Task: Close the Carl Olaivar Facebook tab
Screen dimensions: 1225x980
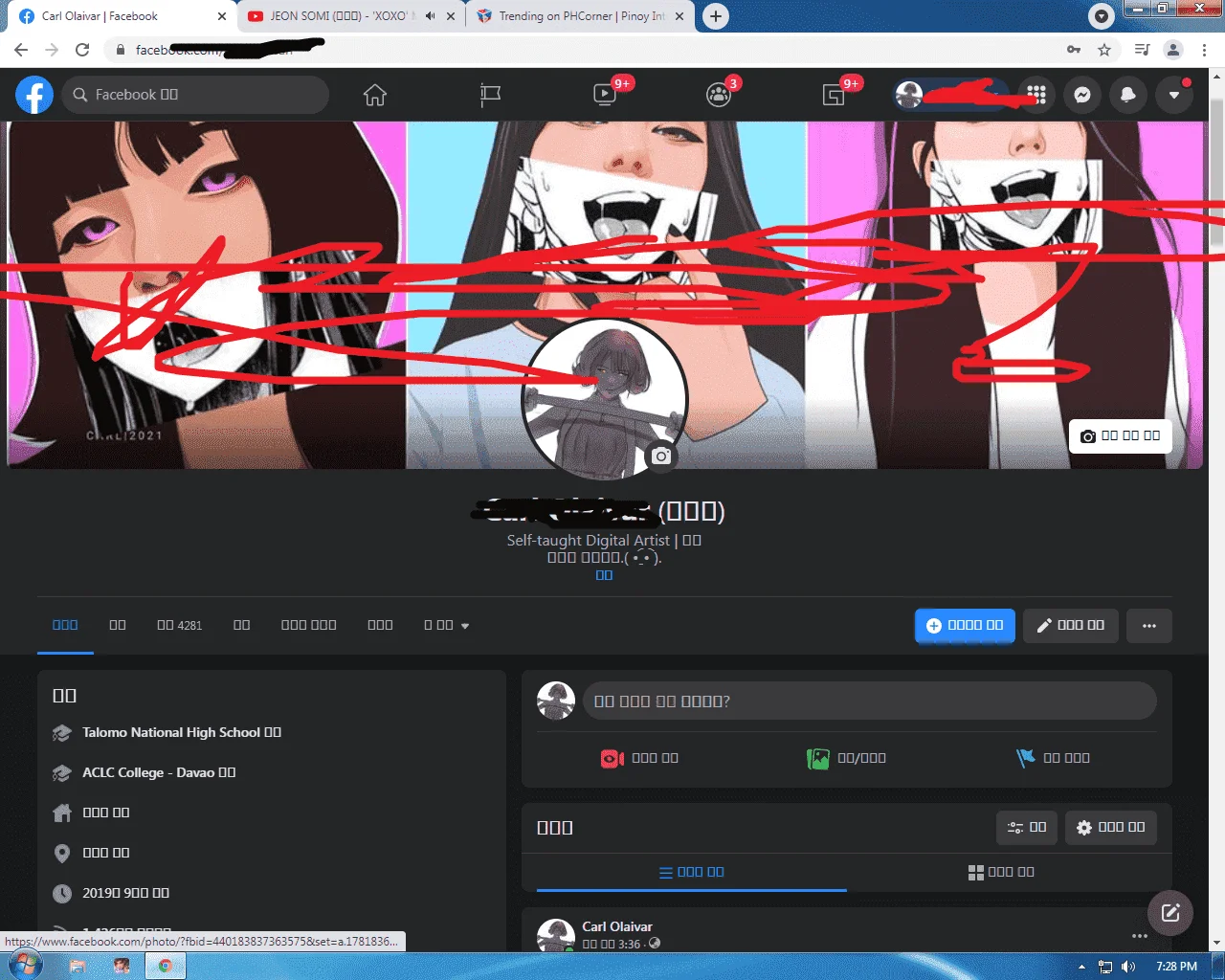Action: point(222,16)
